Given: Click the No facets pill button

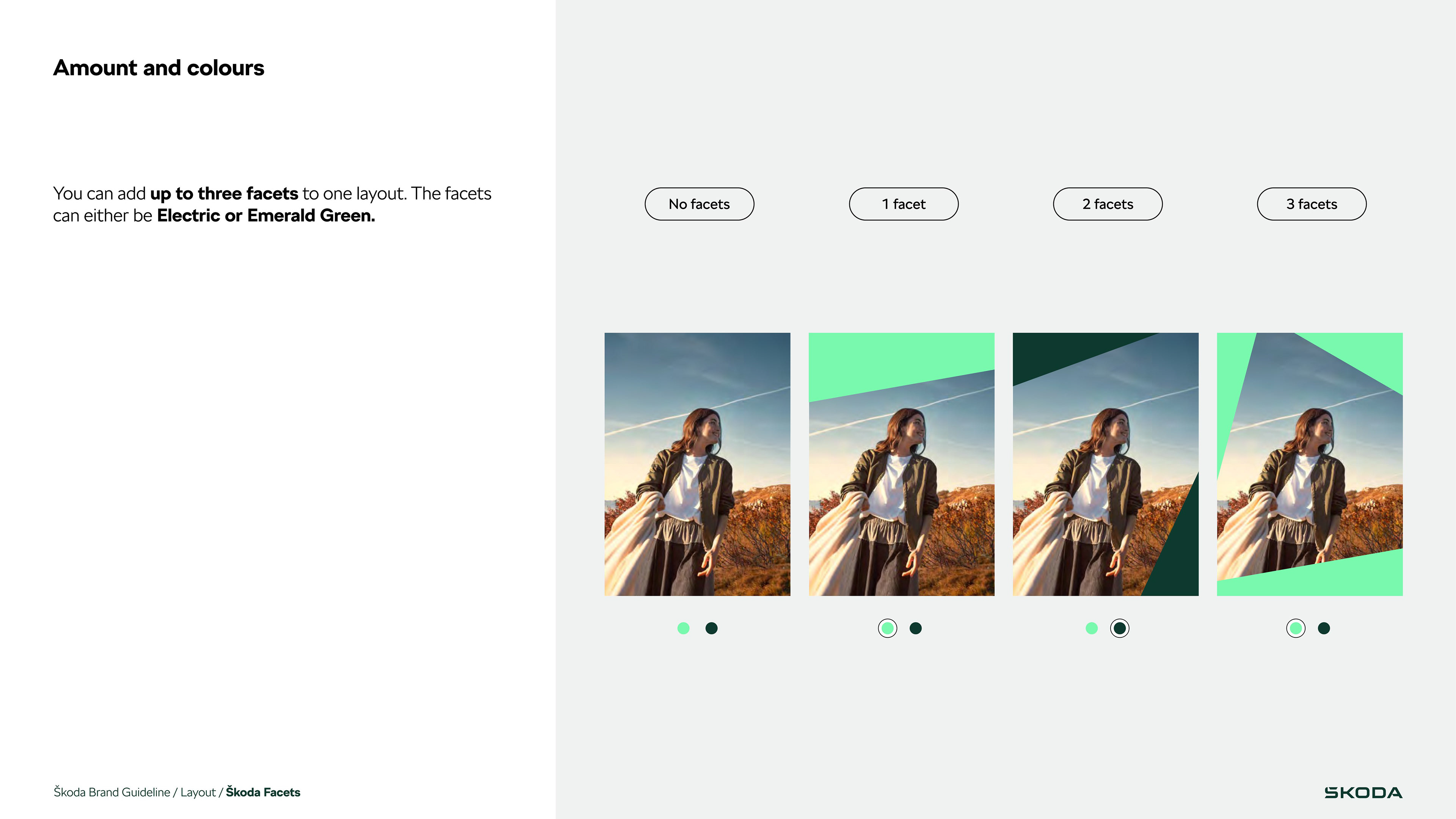Looking at the screenshot, I should point(699,204).
